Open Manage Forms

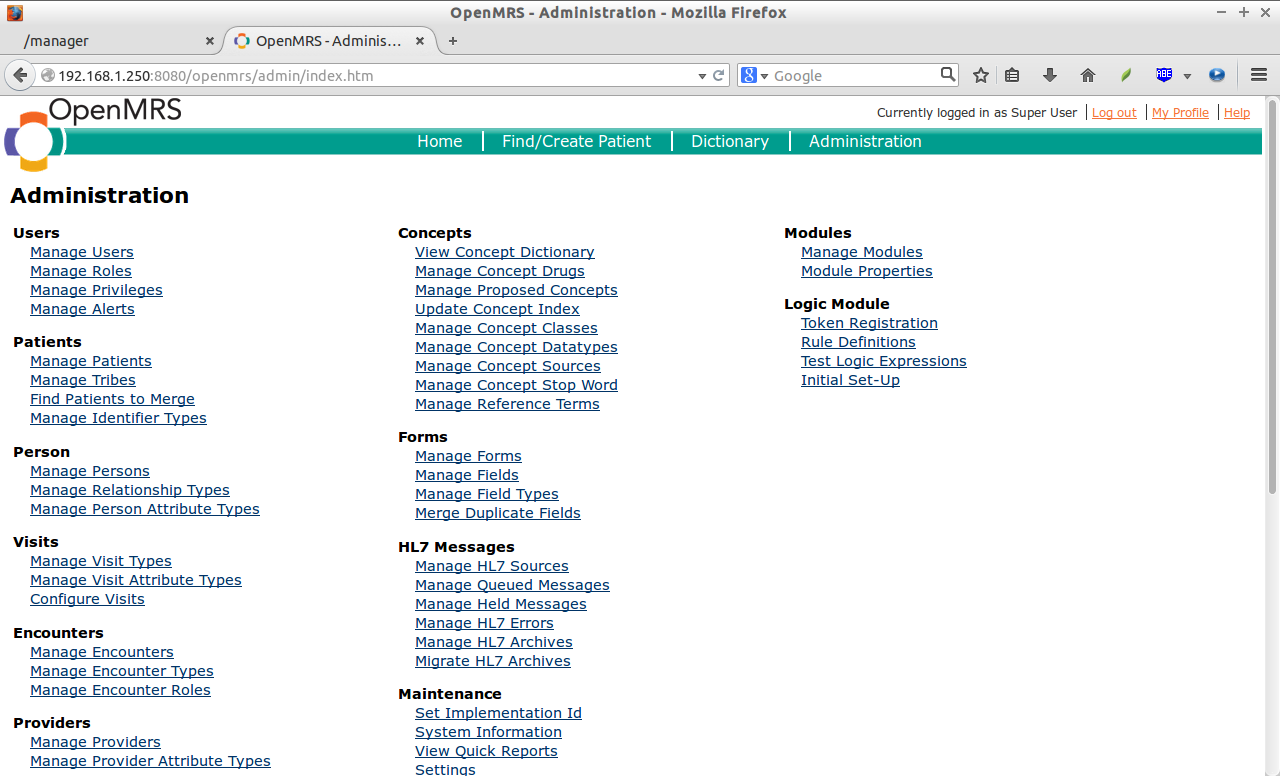[468, 456]
